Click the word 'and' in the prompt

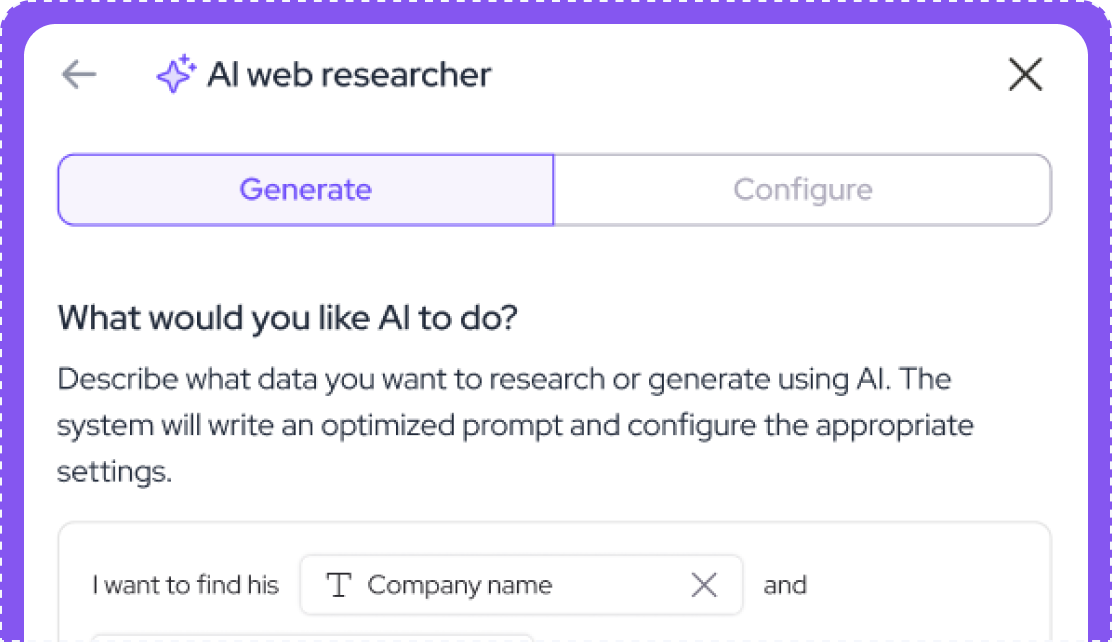[x=785, y=585]
